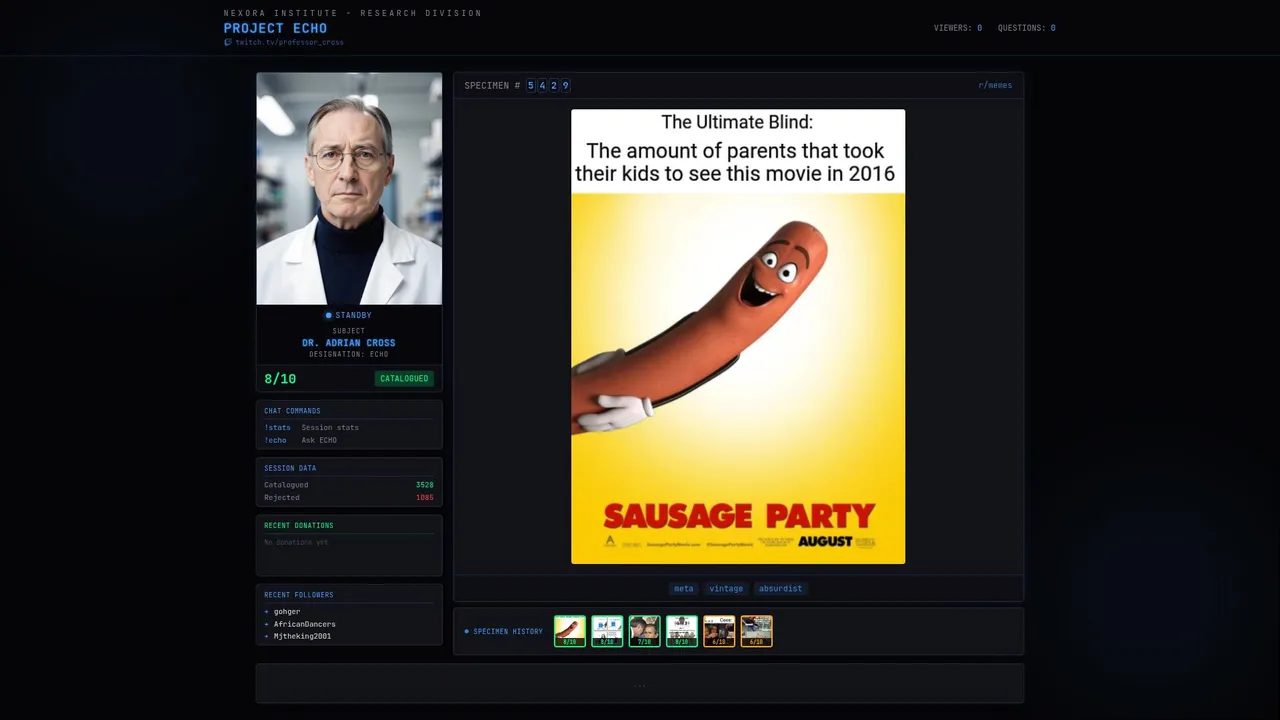
Task: Open first history thumbnail with sausage
Action: point(570,631)
